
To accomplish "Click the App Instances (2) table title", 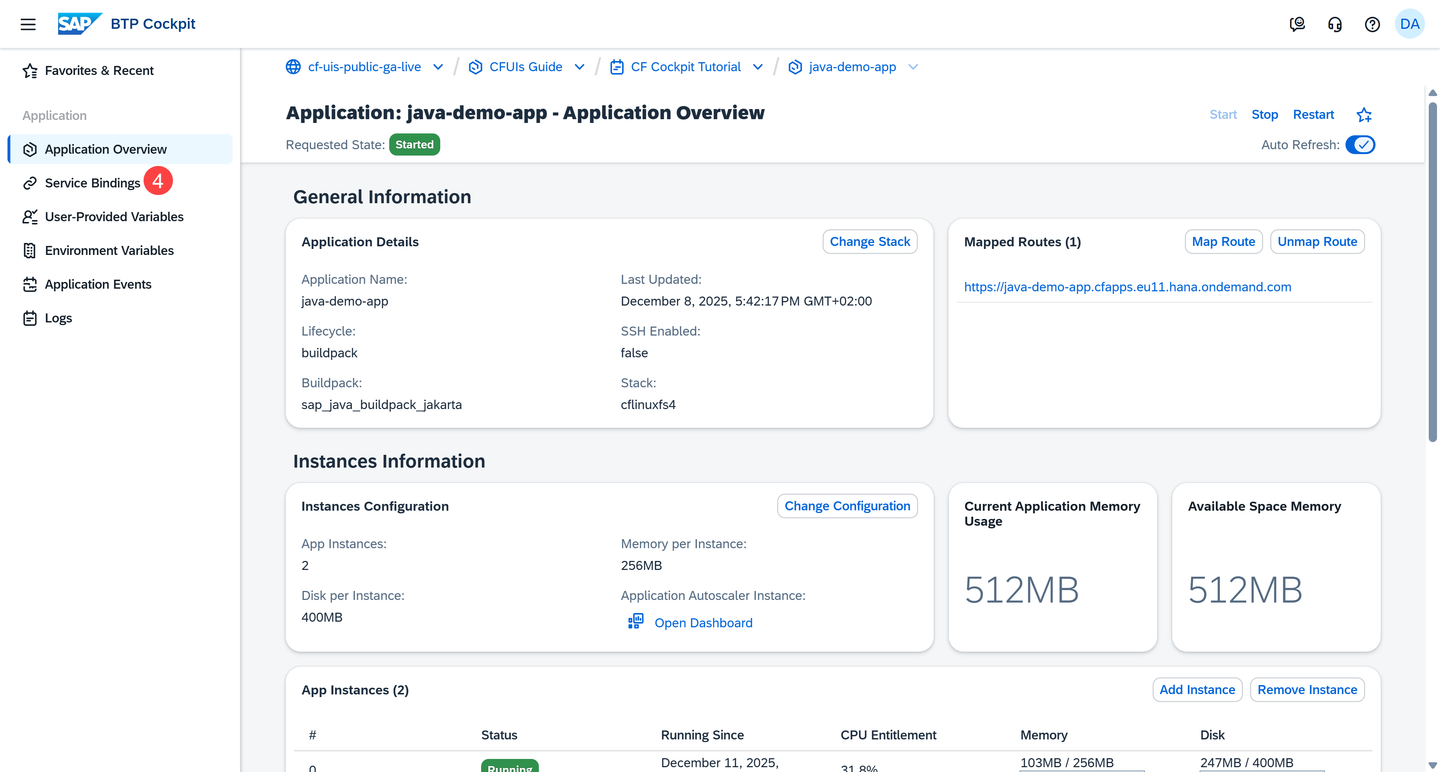I will tap(355, 690).
